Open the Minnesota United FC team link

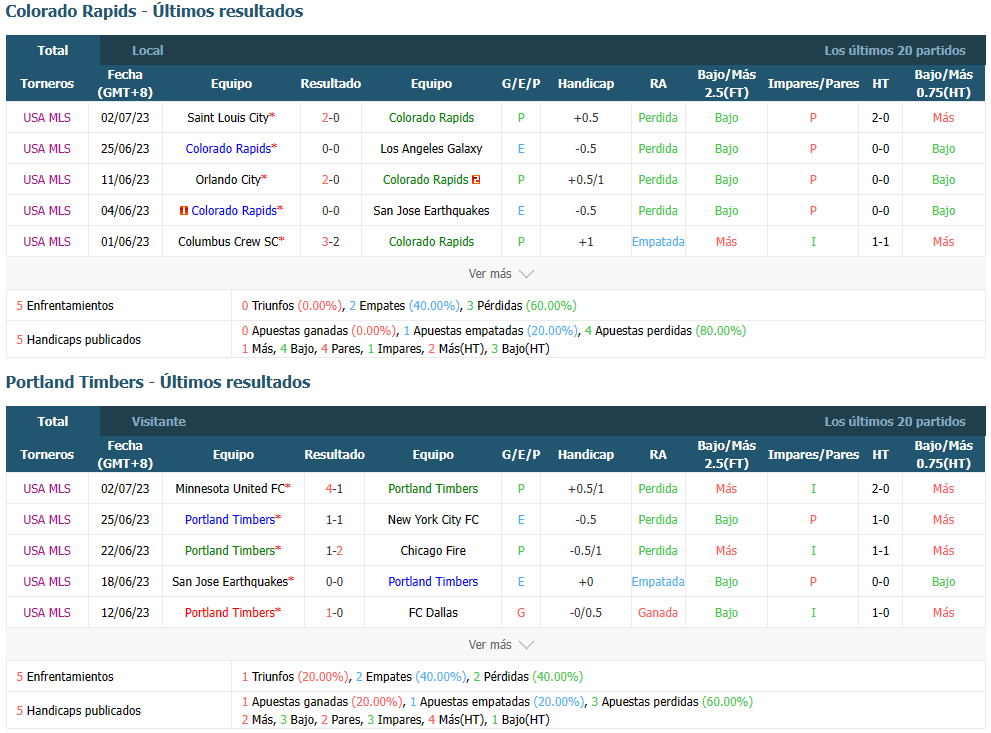[230, 489]
